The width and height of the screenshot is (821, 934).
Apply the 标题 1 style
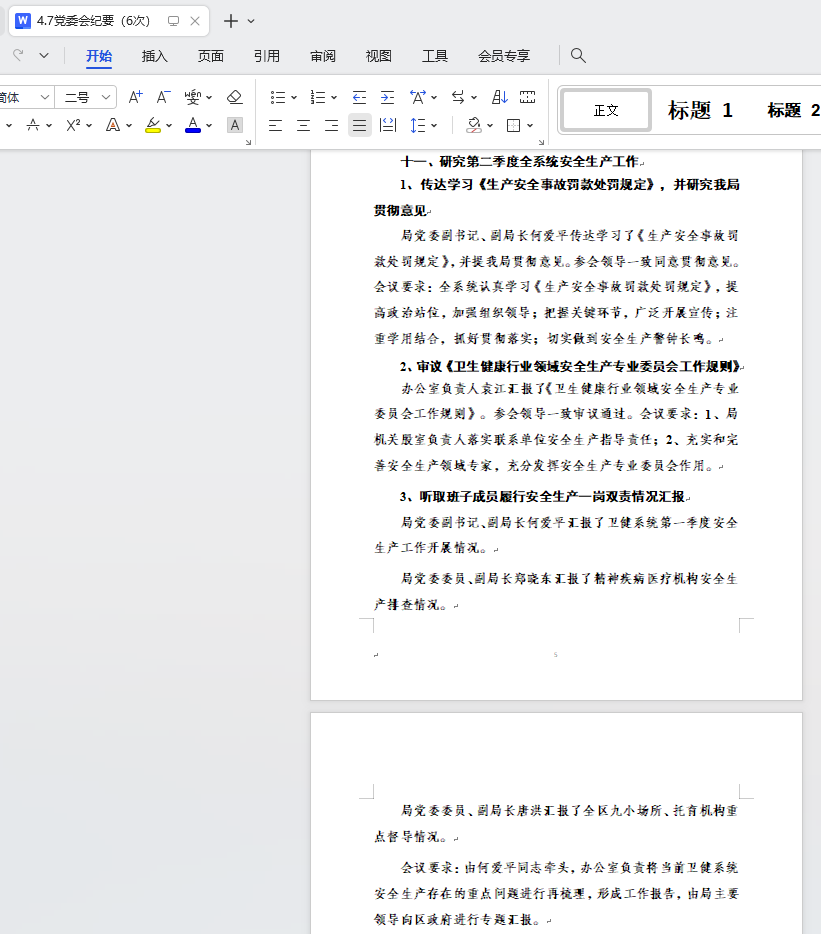tap(700, 110)
